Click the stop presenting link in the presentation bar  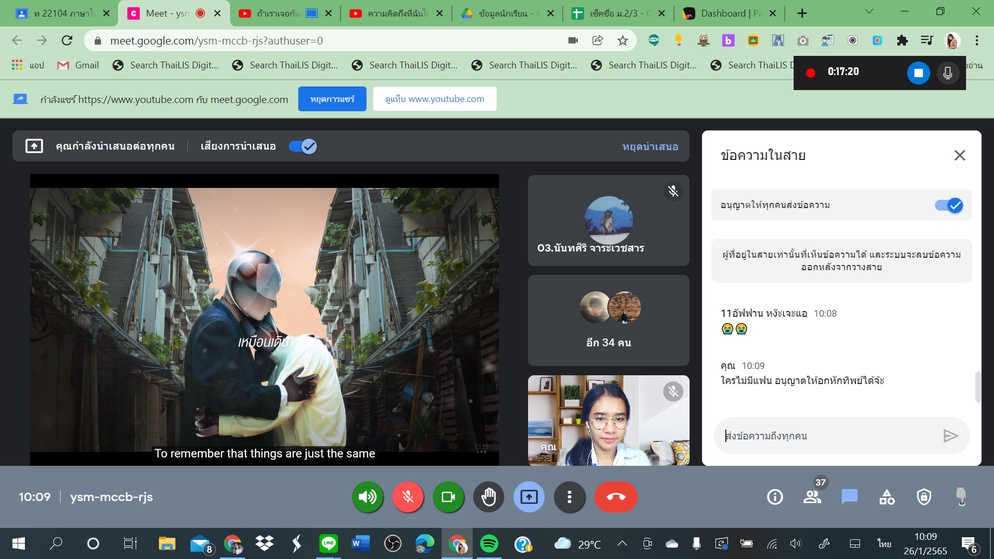650,146
